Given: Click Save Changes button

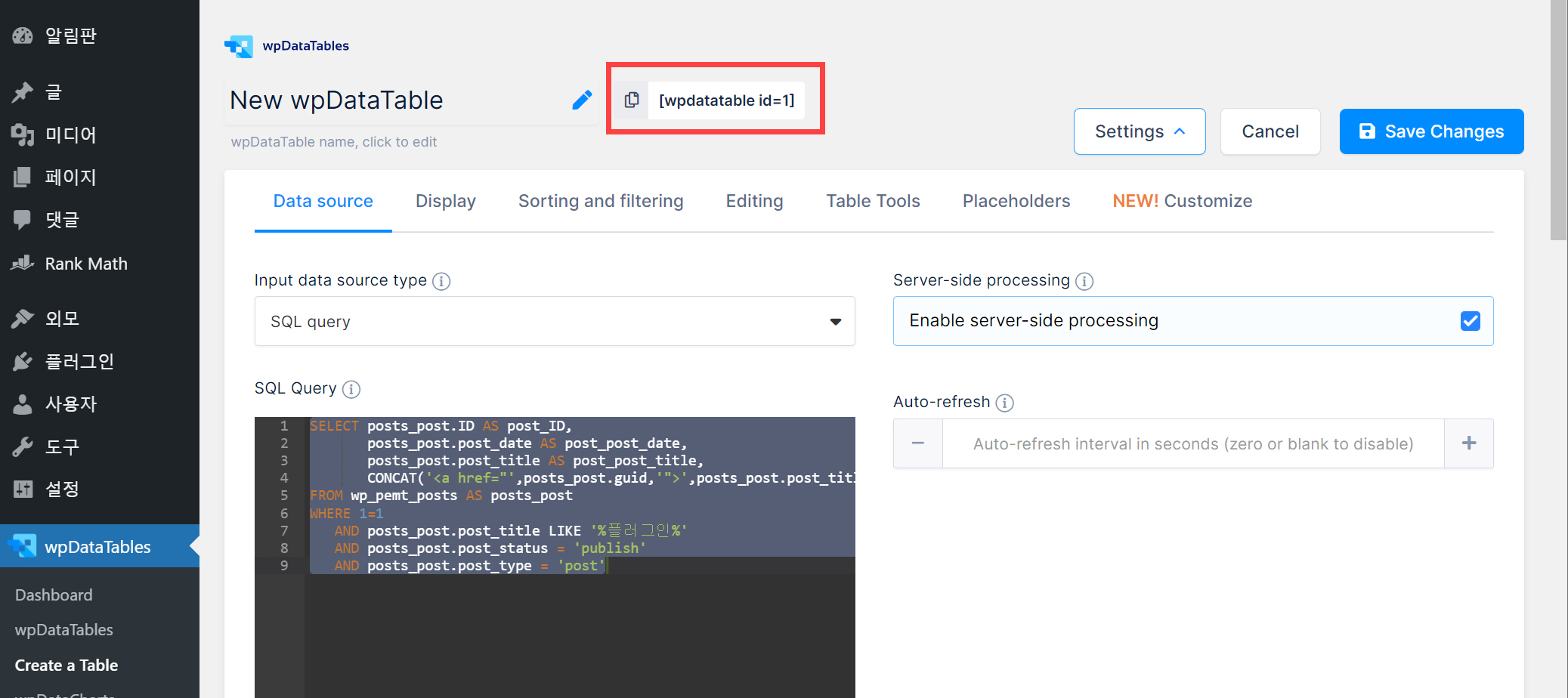Looking at the screenshot, I should [1432, 131].
